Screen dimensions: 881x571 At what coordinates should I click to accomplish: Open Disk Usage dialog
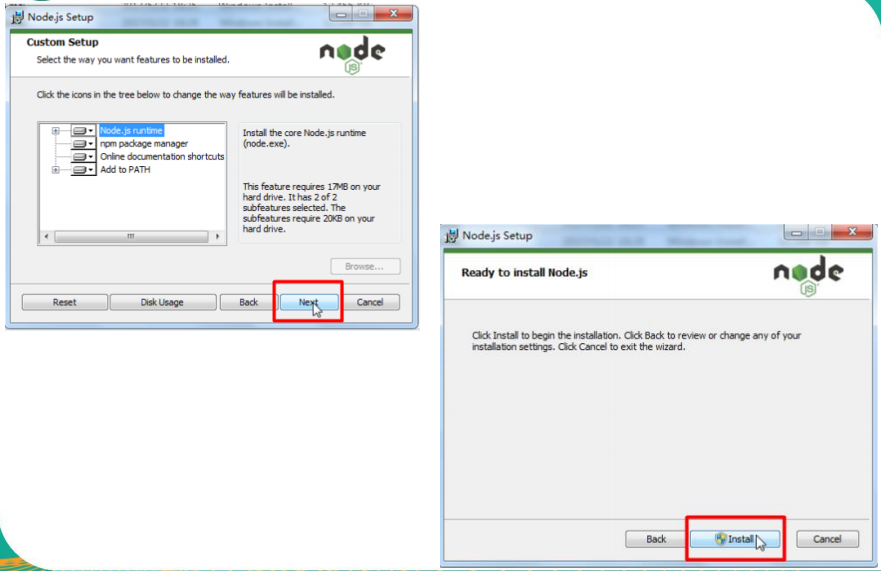(162, 302)
